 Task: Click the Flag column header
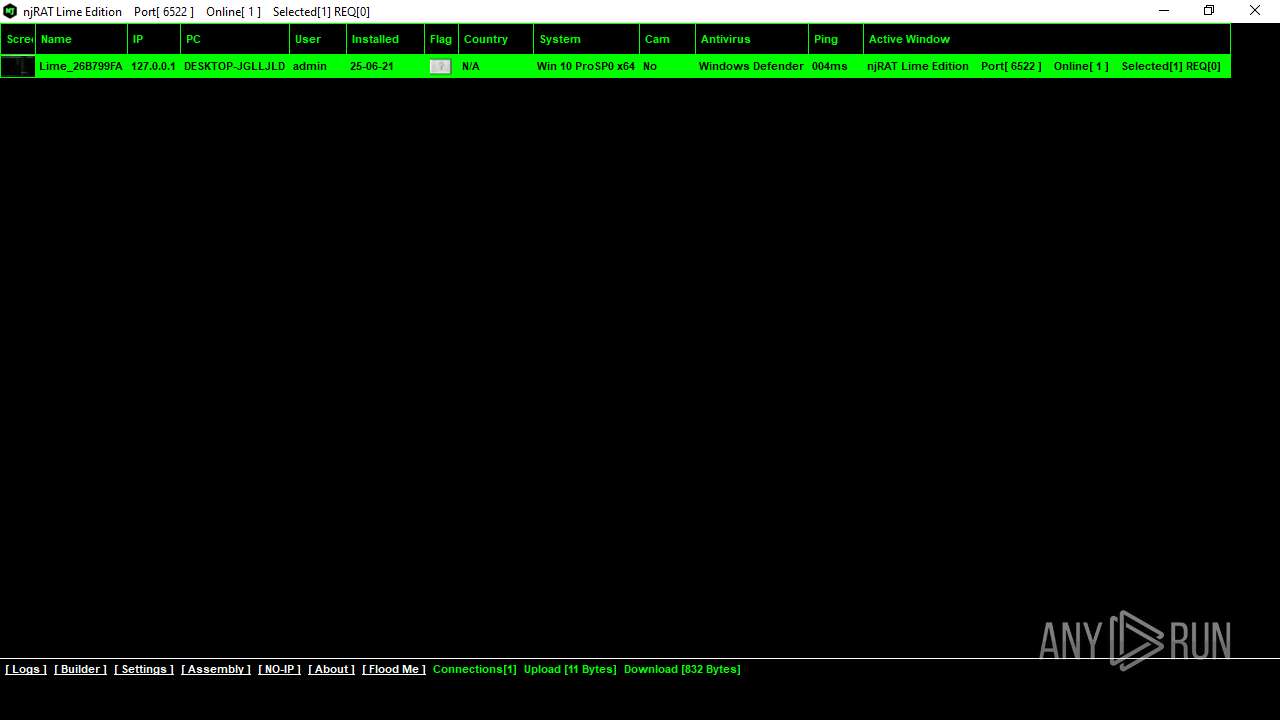[441, 39]
